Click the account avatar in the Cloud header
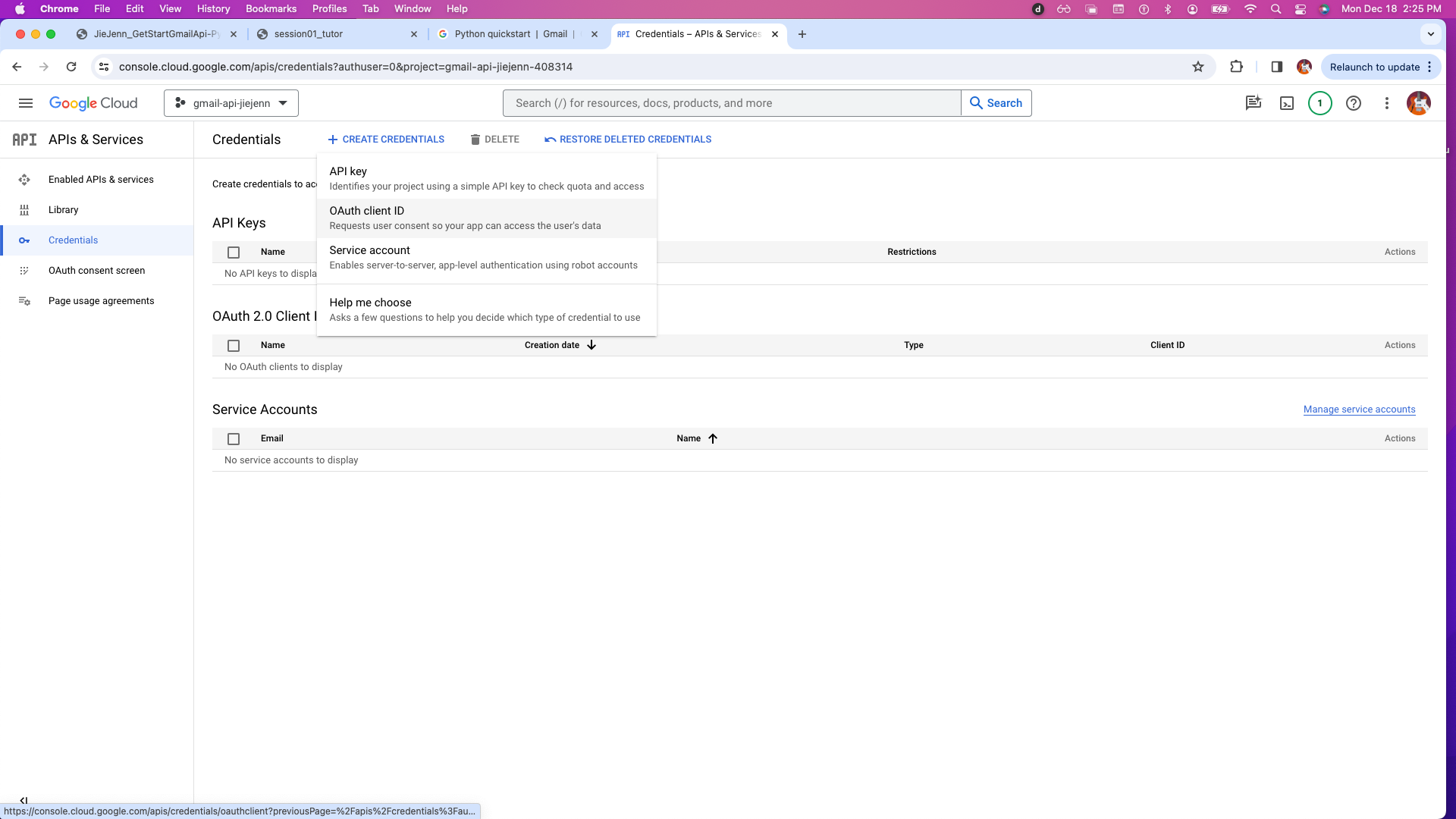 coord(1419,103)
